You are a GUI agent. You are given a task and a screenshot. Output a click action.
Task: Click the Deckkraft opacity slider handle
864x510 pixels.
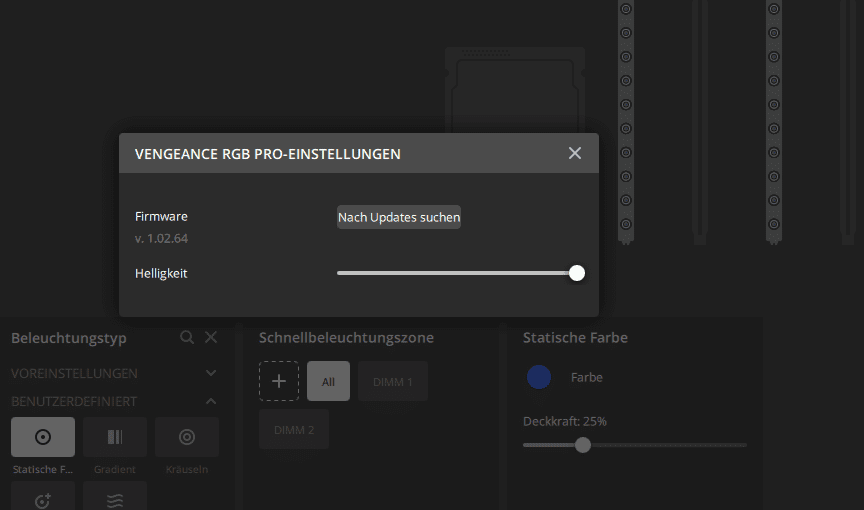(583, 445)
